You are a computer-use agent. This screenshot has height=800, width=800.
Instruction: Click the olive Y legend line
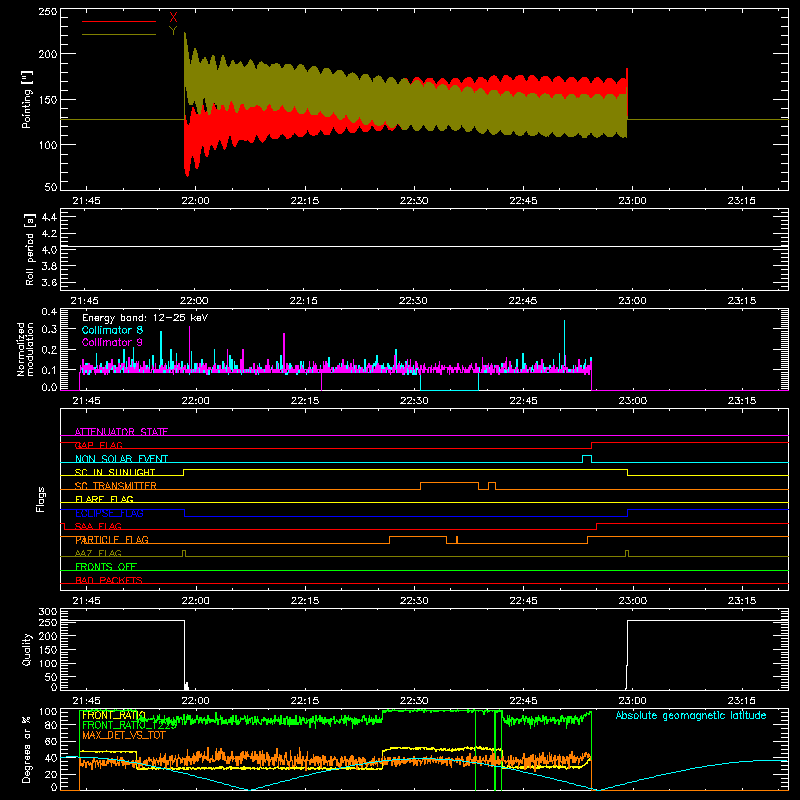(x=119, y=35)
